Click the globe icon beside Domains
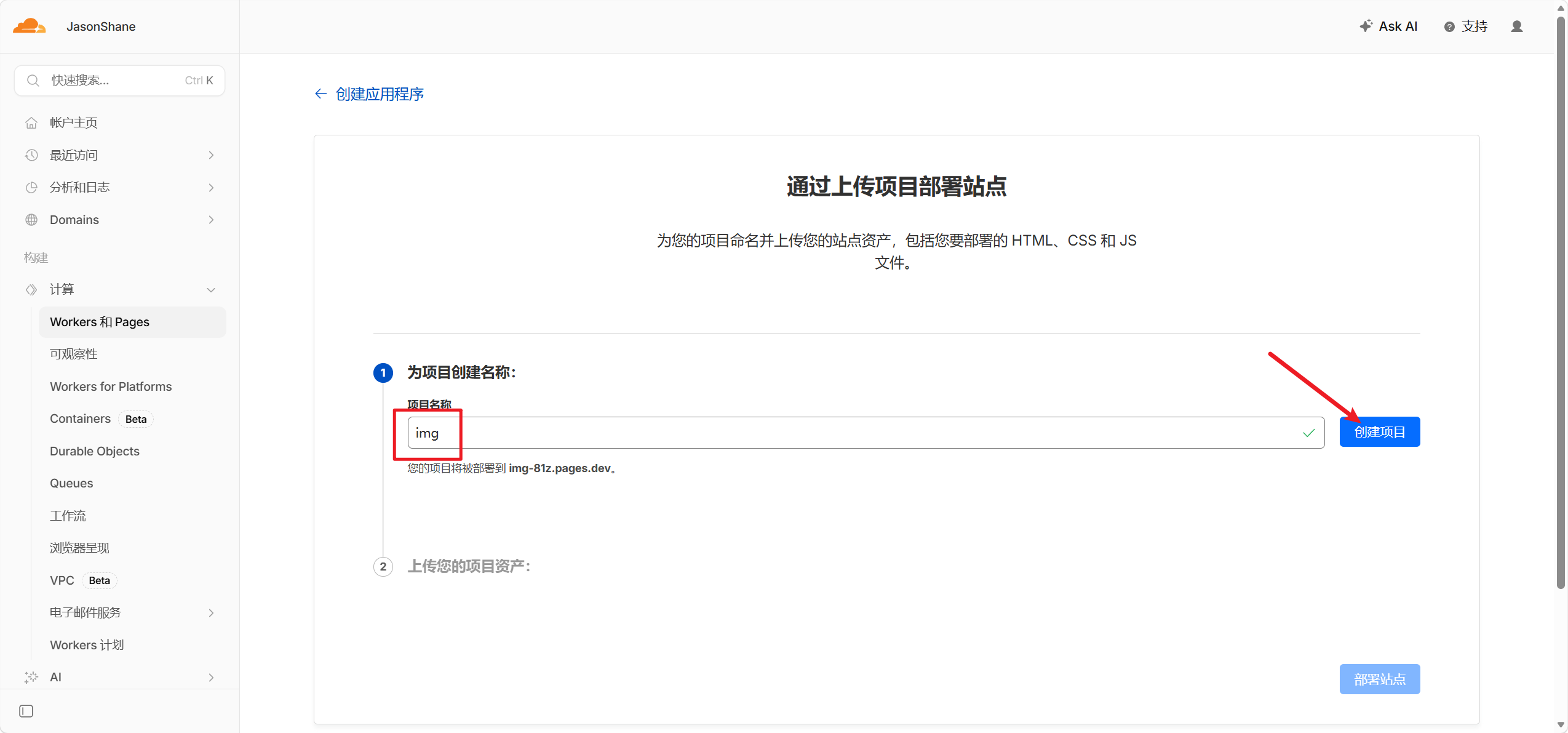Viewport: 1568px width, 733px height. click(31, 220)
